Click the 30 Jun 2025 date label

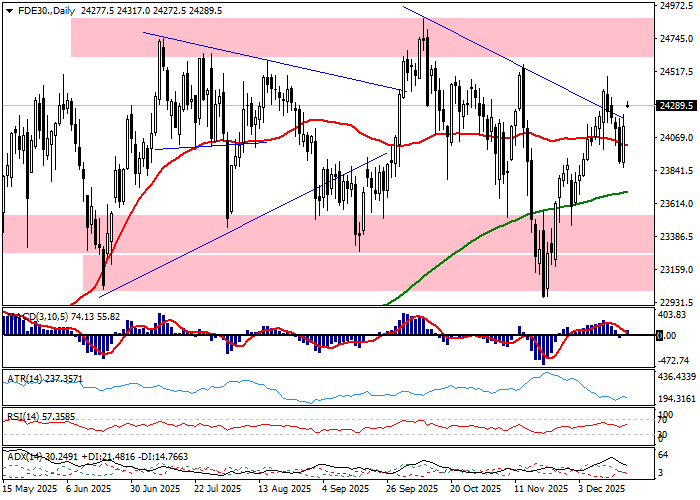155,490
